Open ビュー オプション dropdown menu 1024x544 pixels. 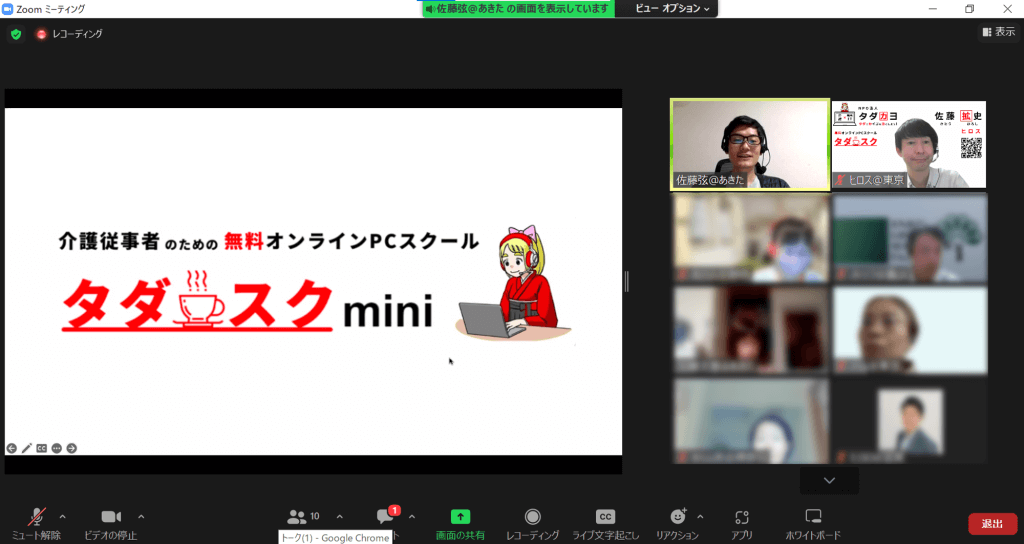pos(672,8)
